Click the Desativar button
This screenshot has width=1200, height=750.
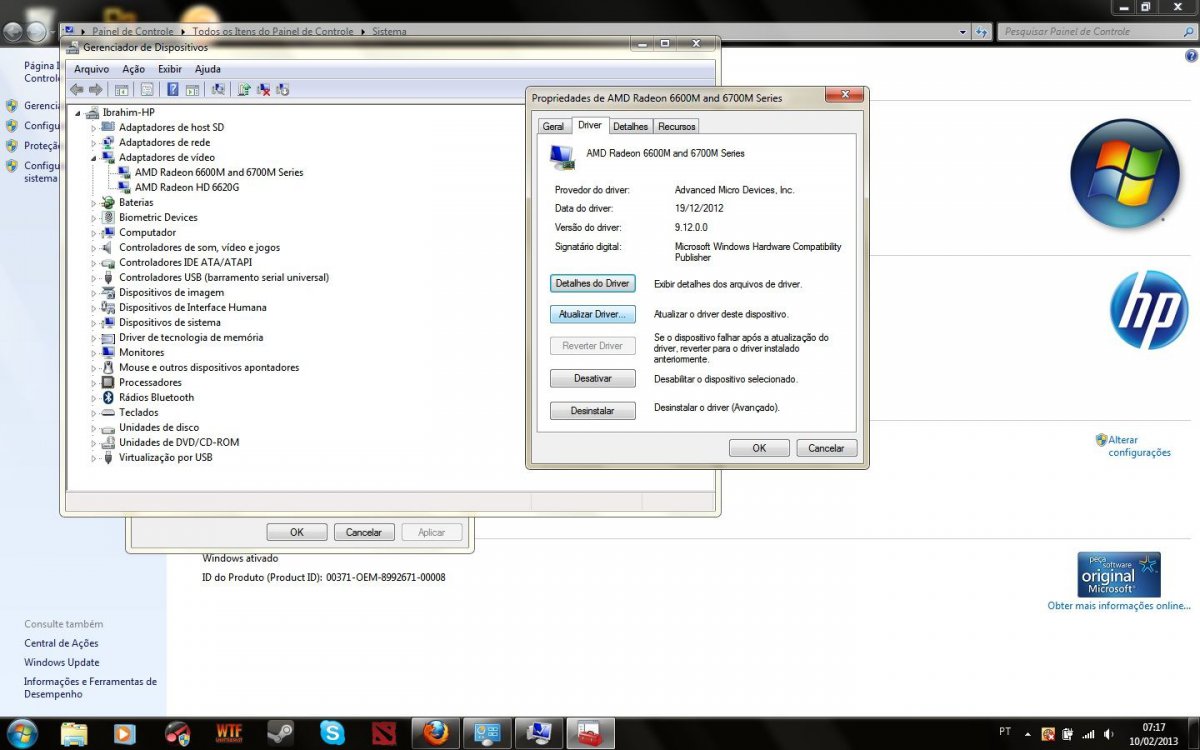(x=593, y=379)
